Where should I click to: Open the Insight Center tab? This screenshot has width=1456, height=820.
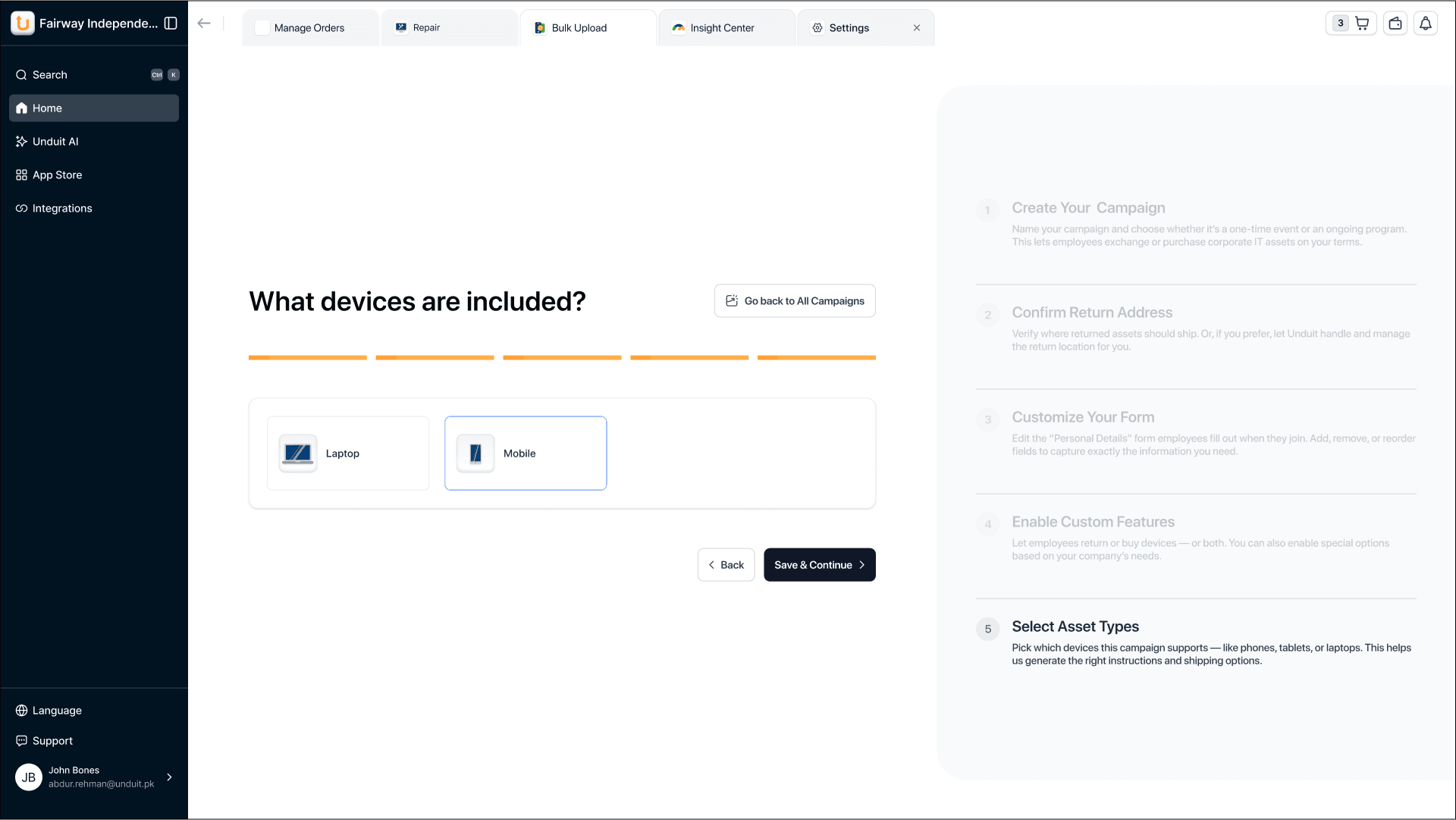tap(720, 27)
